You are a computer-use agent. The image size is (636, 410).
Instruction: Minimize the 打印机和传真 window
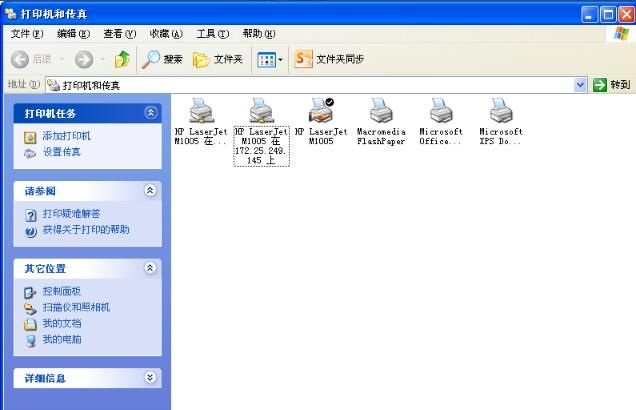tap(589, 15)
